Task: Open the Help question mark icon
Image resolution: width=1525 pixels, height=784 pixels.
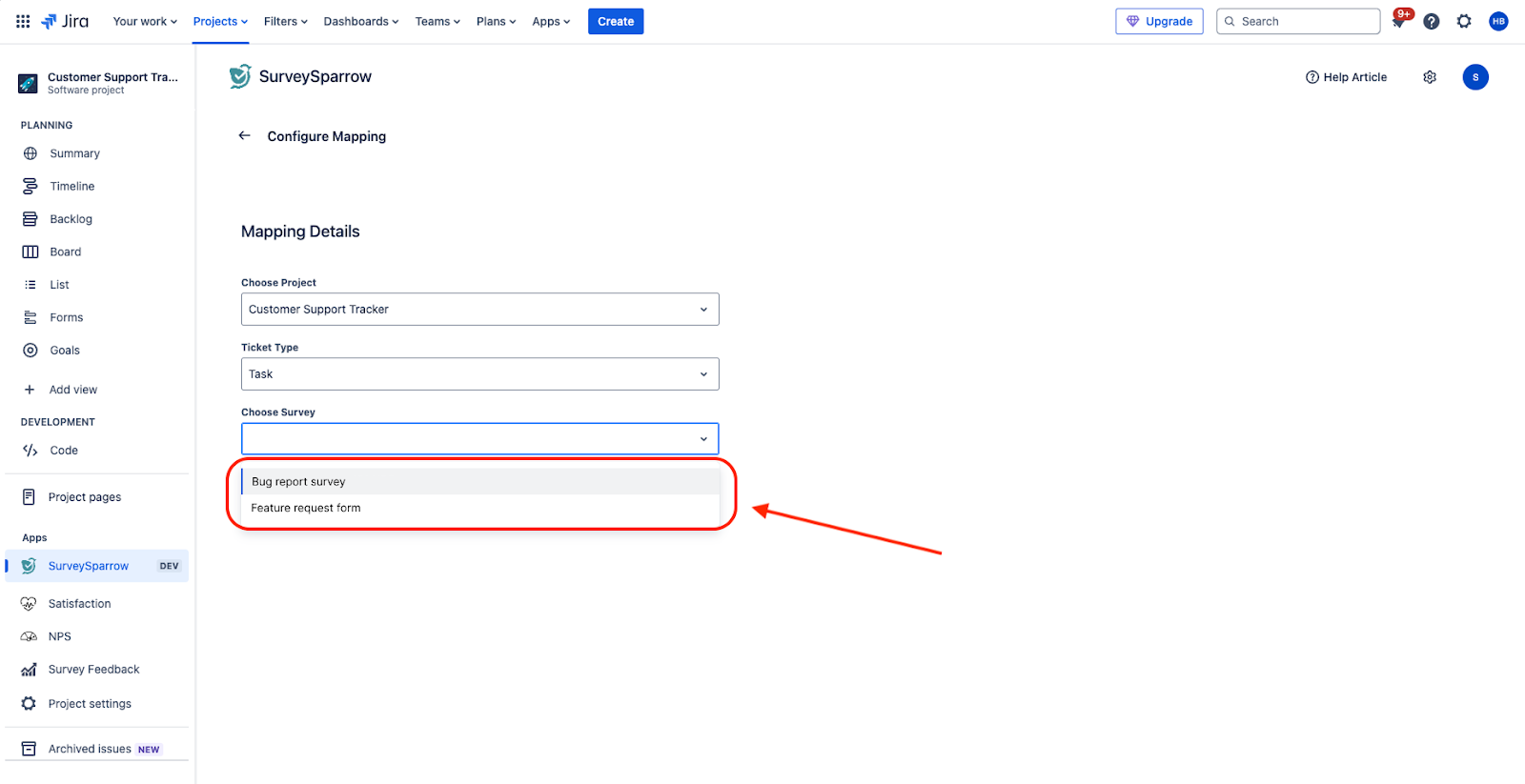Action: pyautogui.click(x=1431, y=22)
